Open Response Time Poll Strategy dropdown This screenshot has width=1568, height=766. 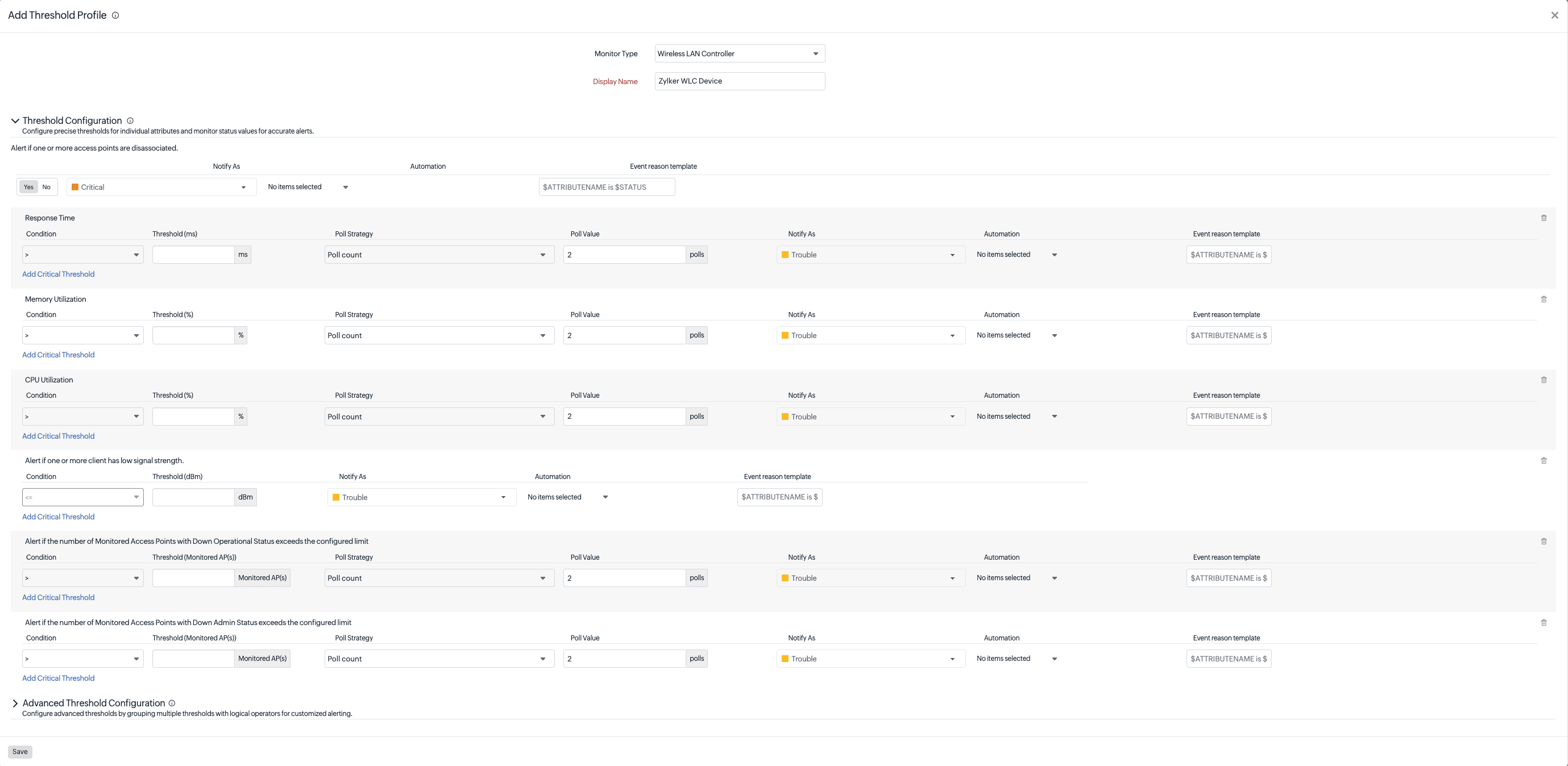439,255
